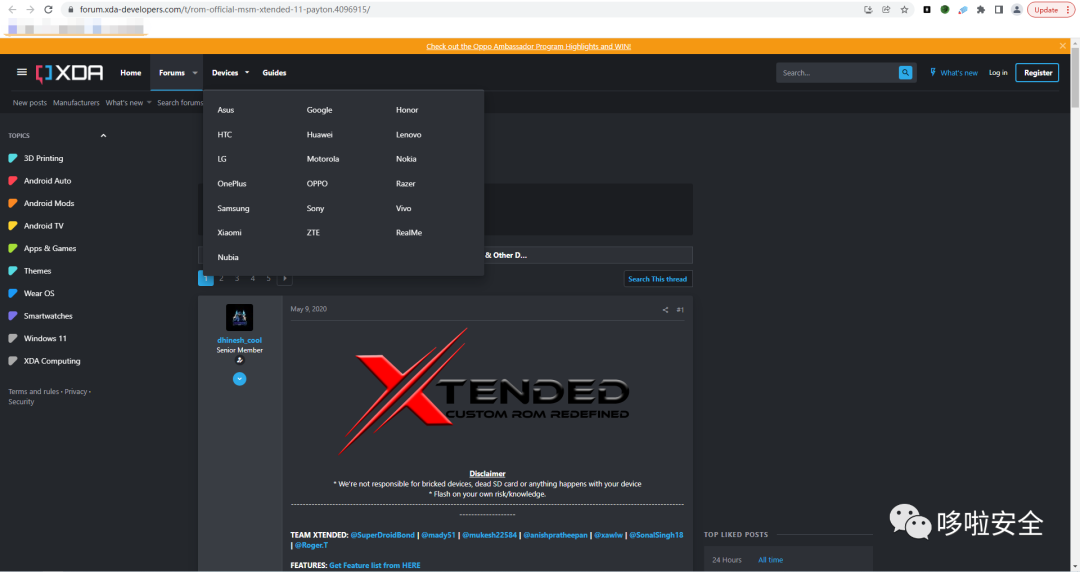Click the Wear OS topic icon
The image size is (1080, 572).
[x=12, y=294]
